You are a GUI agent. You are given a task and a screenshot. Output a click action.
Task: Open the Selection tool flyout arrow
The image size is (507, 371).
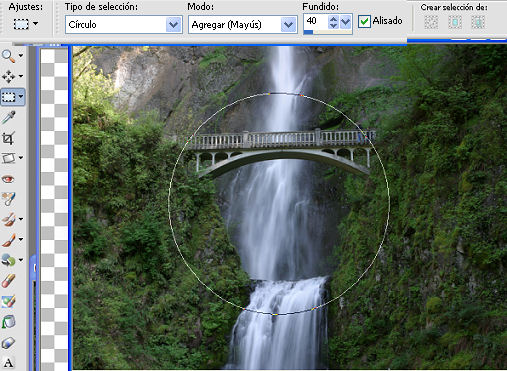tap(21, 97)
